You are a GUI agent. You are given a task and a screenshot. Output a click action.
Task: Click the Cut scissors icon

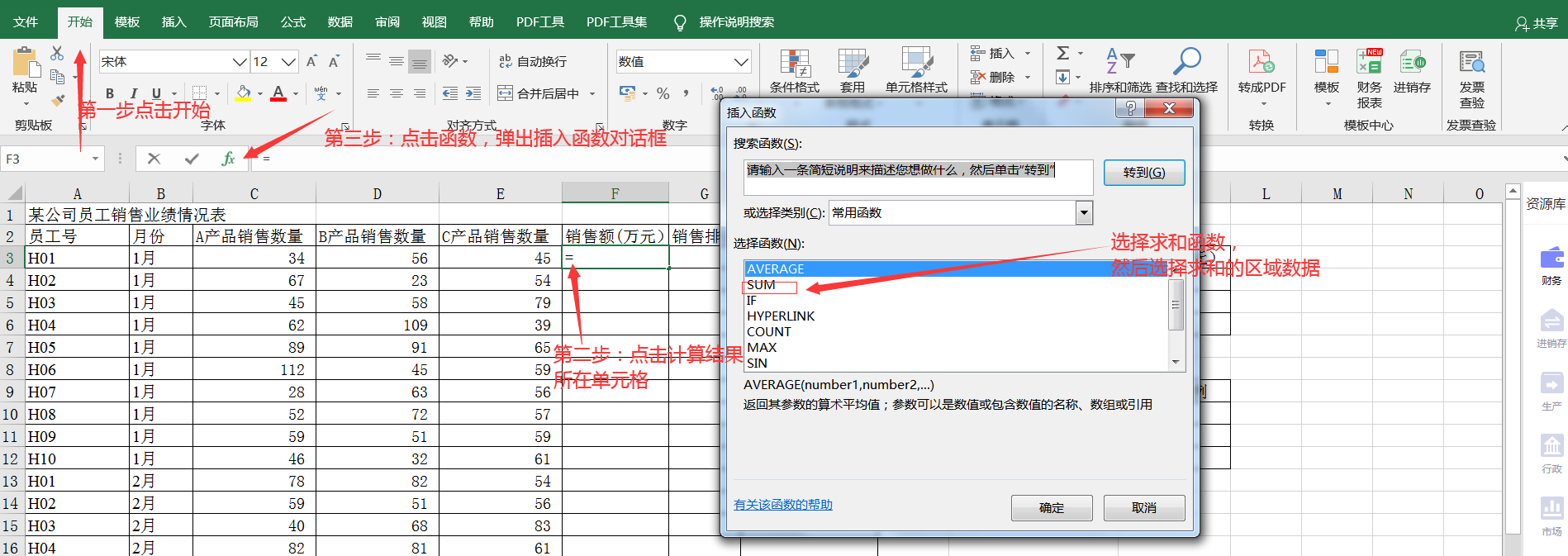(57, 54)
